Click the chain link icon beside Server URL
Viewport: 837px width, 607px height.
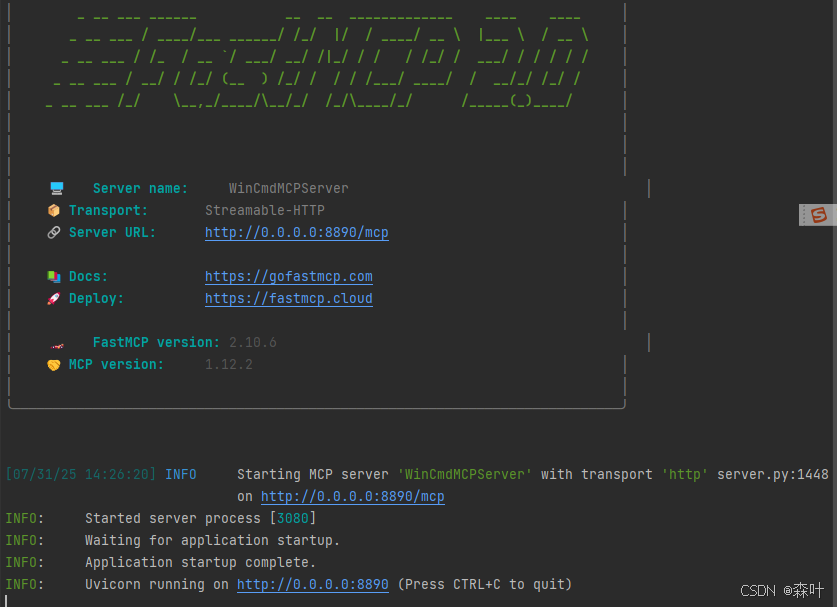pos(53,232)
